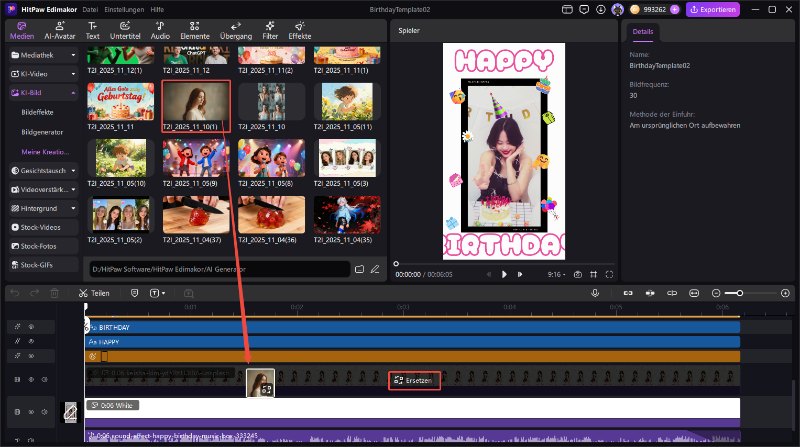Click the microphone voice-over icon
This screenshot has width=800, height=447.
(595, 293)
